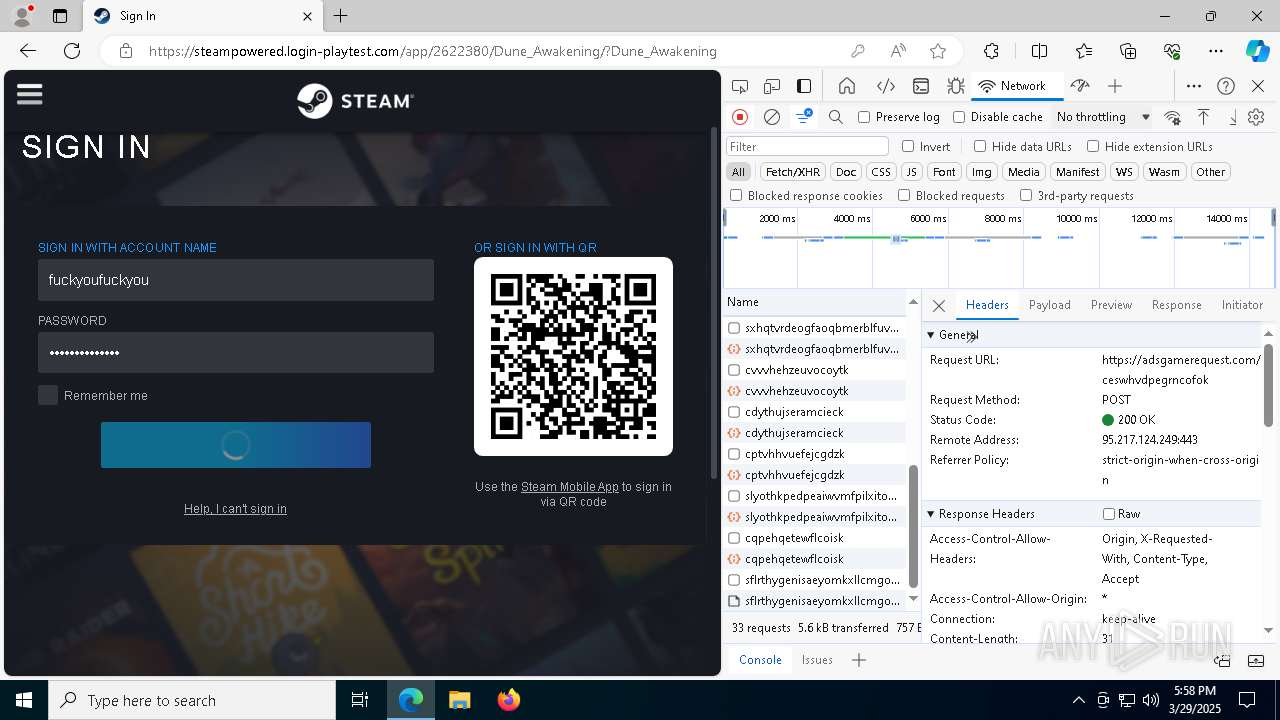Open the Steam hamburger menu
1280x720 pixels.
pyautogui.click(x=30, y=94)
